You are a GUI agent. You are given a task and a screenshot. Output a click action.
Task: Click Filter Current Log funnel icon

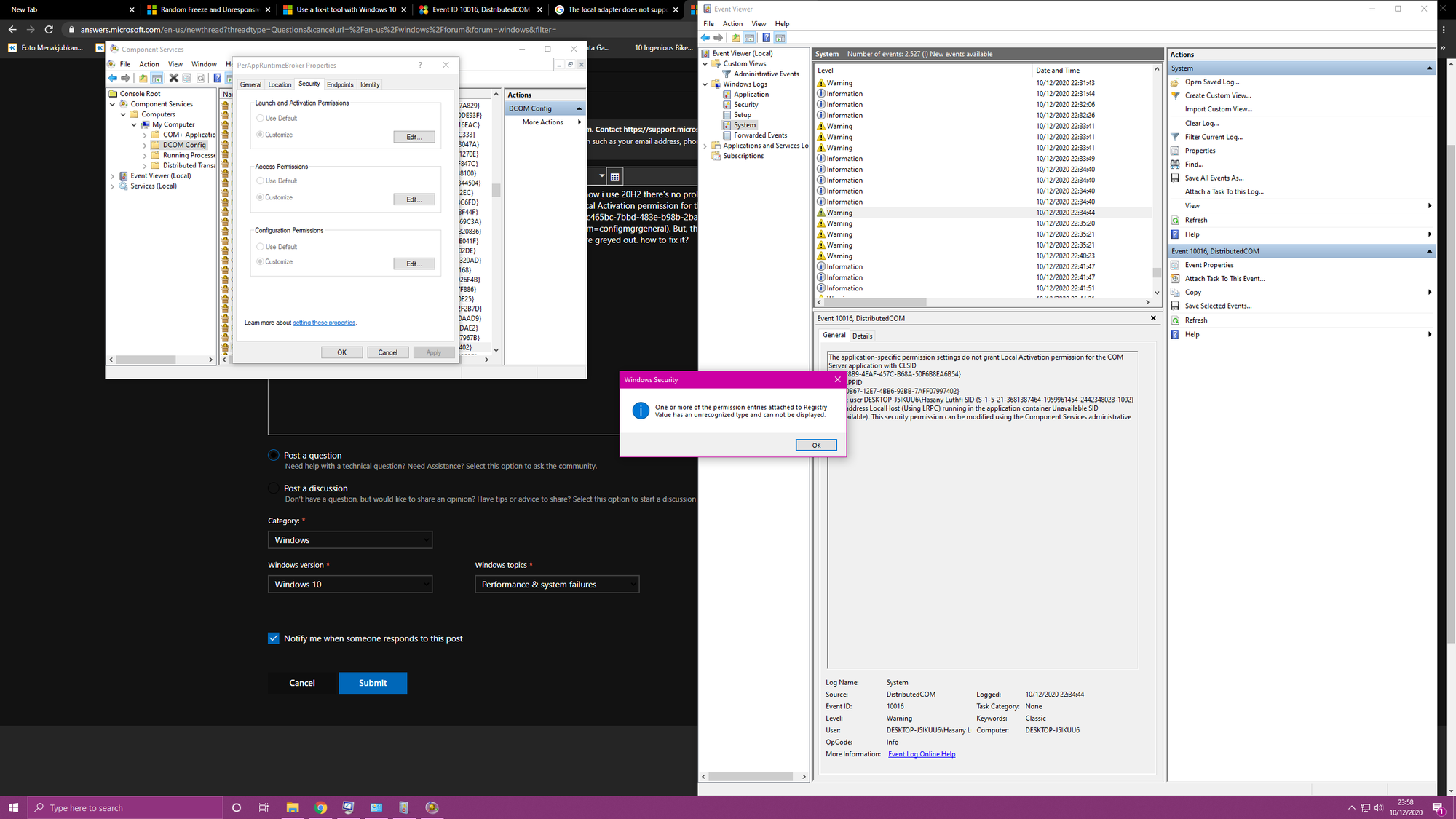1175,137
